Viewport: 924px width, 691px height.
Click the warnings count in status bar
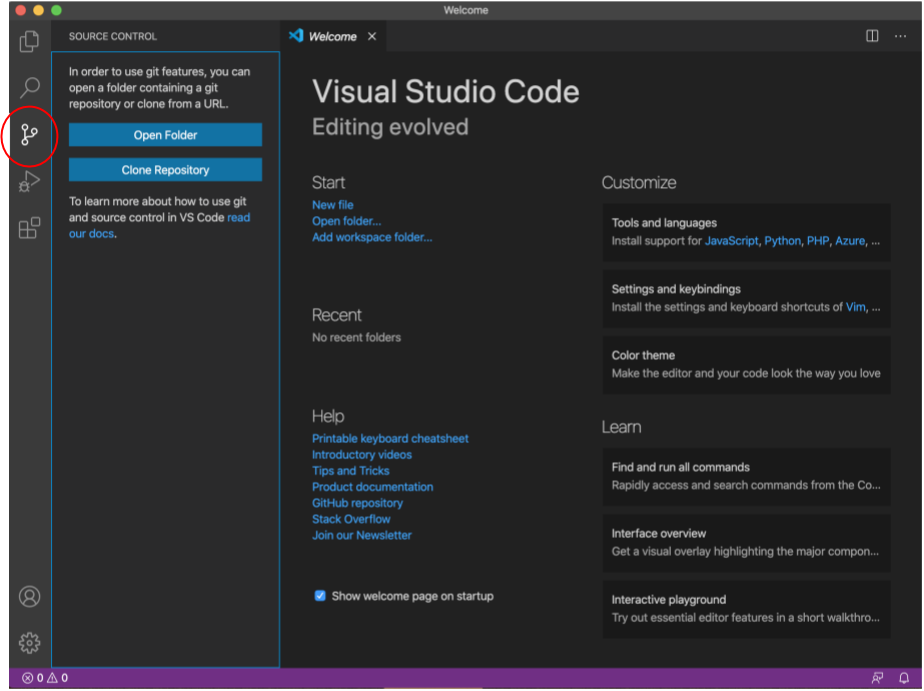pos(58,679)
